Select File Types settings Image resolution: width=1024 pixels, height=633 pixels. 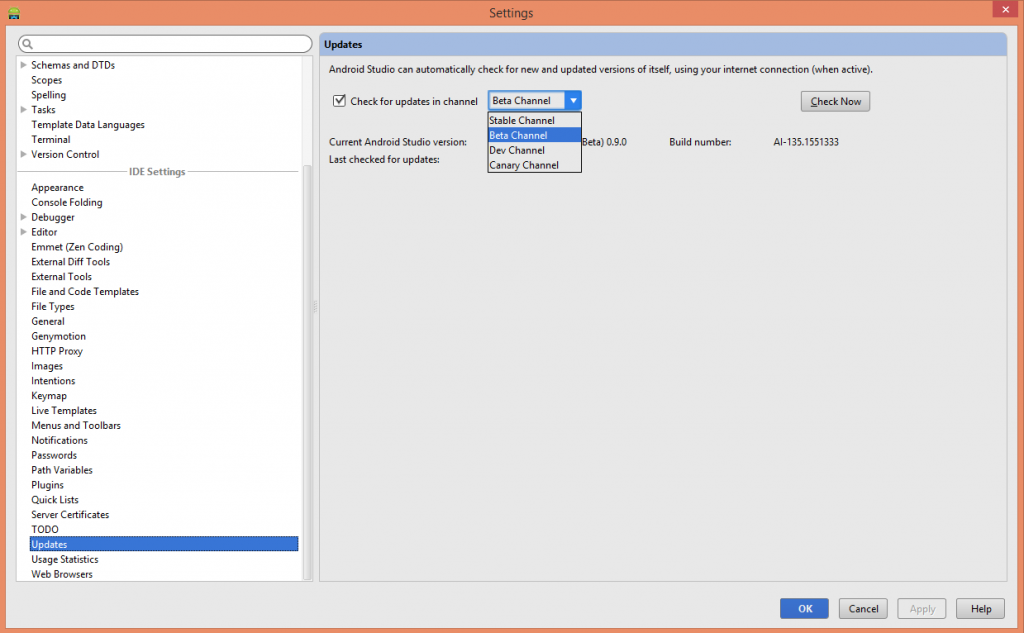tap(52, 306)
